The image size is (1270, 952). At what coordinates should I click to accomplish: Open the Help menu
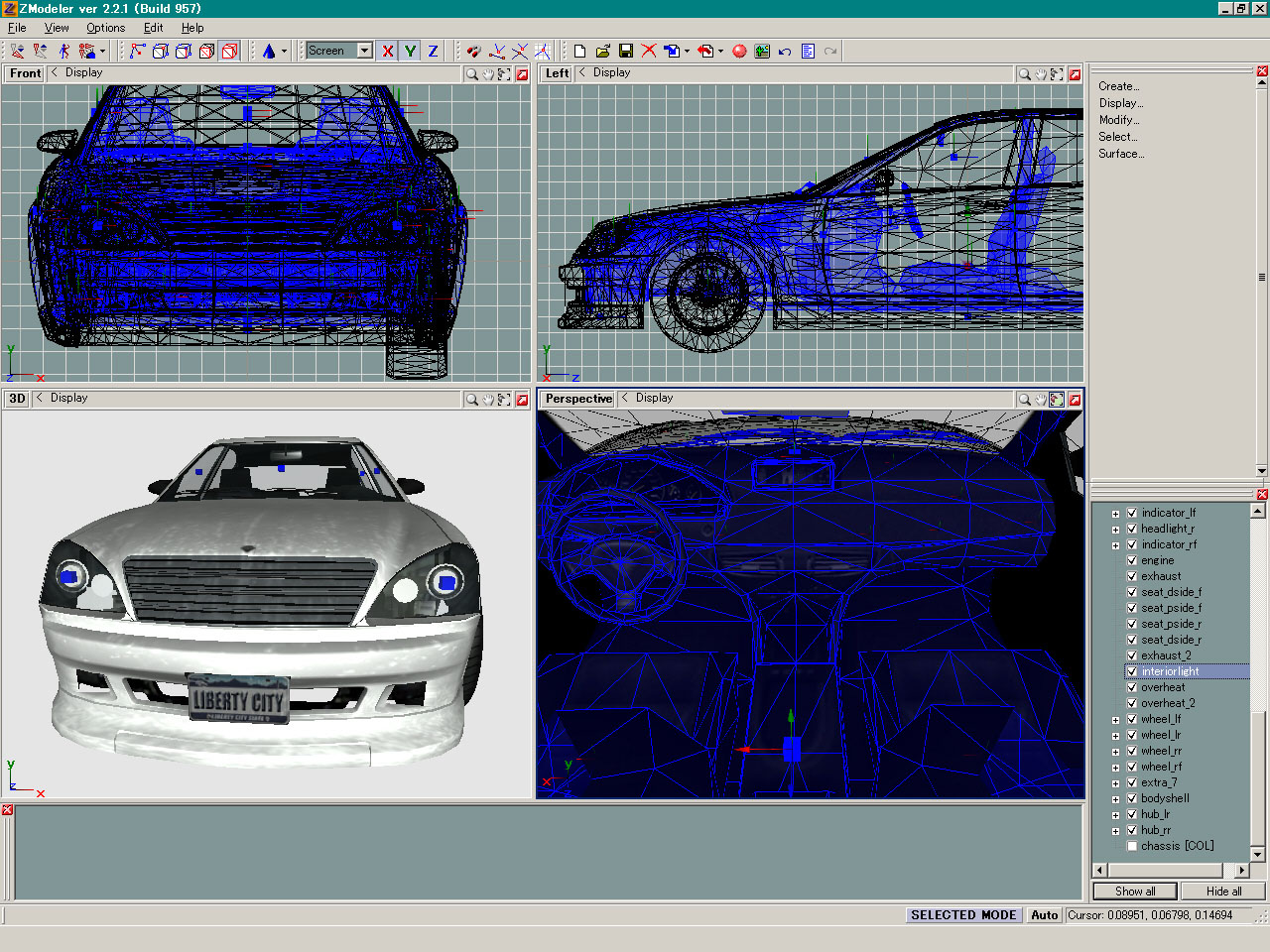[192, 28]
